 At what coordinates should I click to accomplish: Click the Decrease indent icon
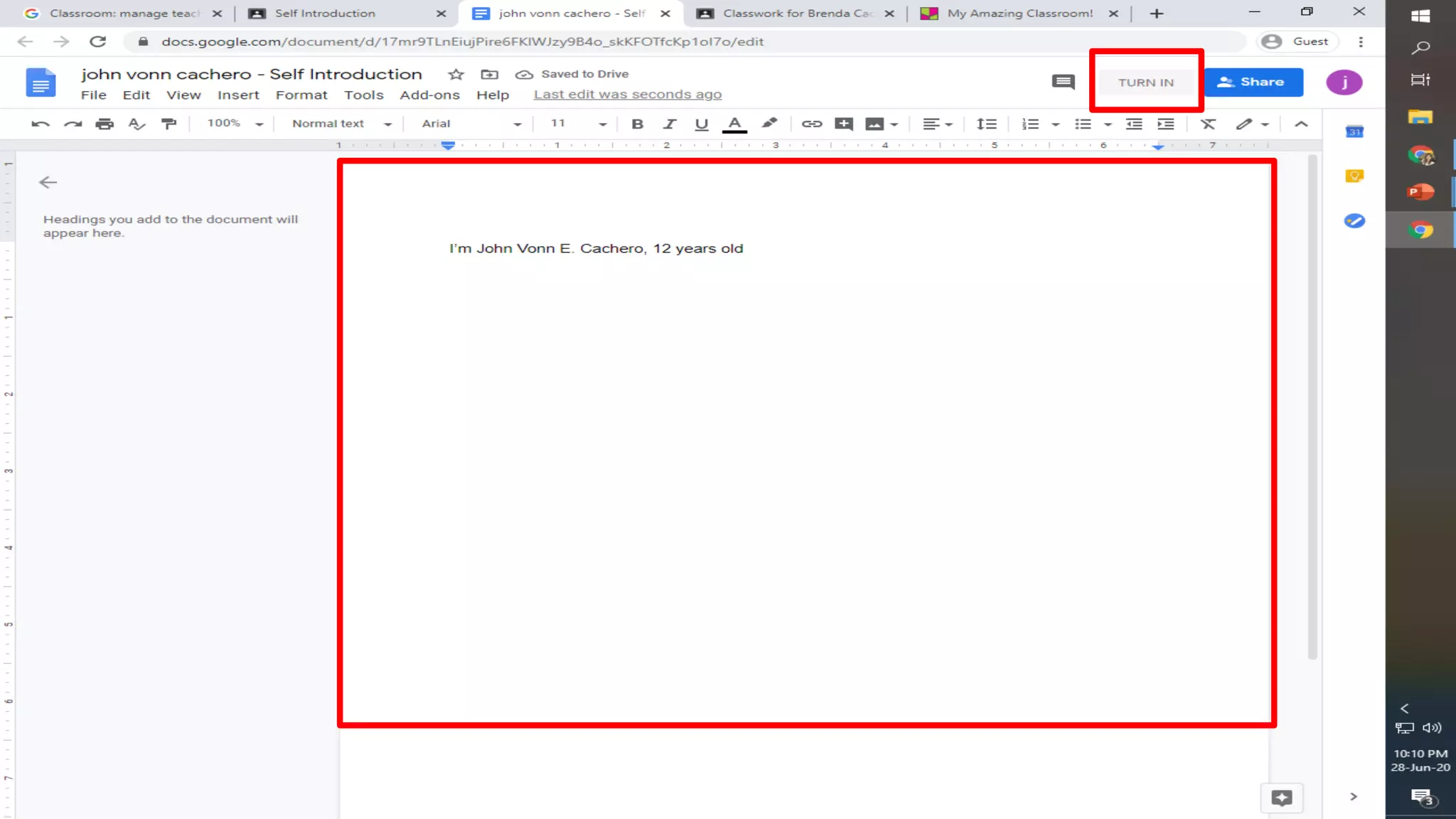click(x=1134, y=124)
